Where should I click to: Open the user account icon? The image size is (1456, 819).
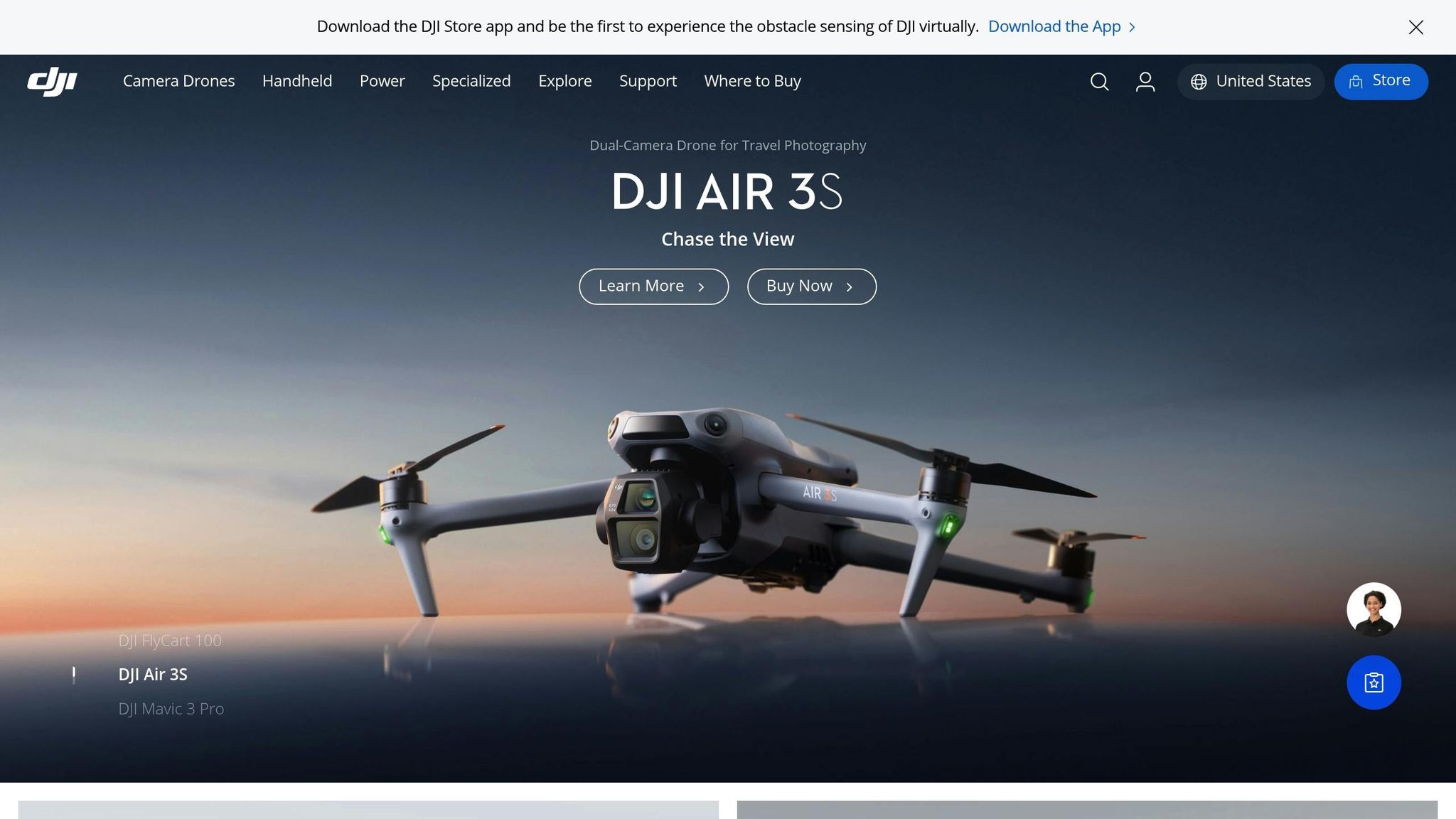(1145, 82)
